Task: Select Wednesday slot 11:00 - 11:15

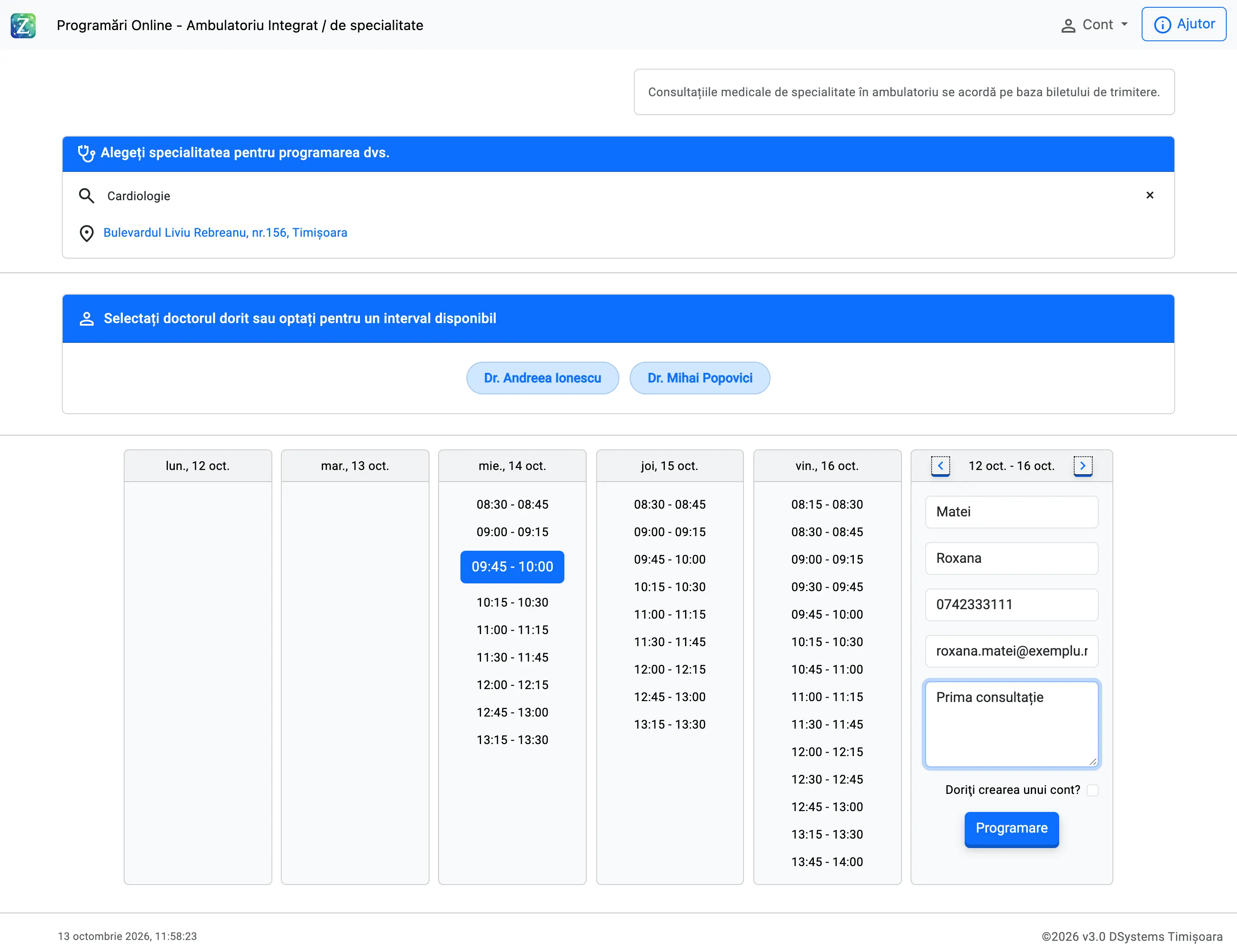Action: [512, 630]
